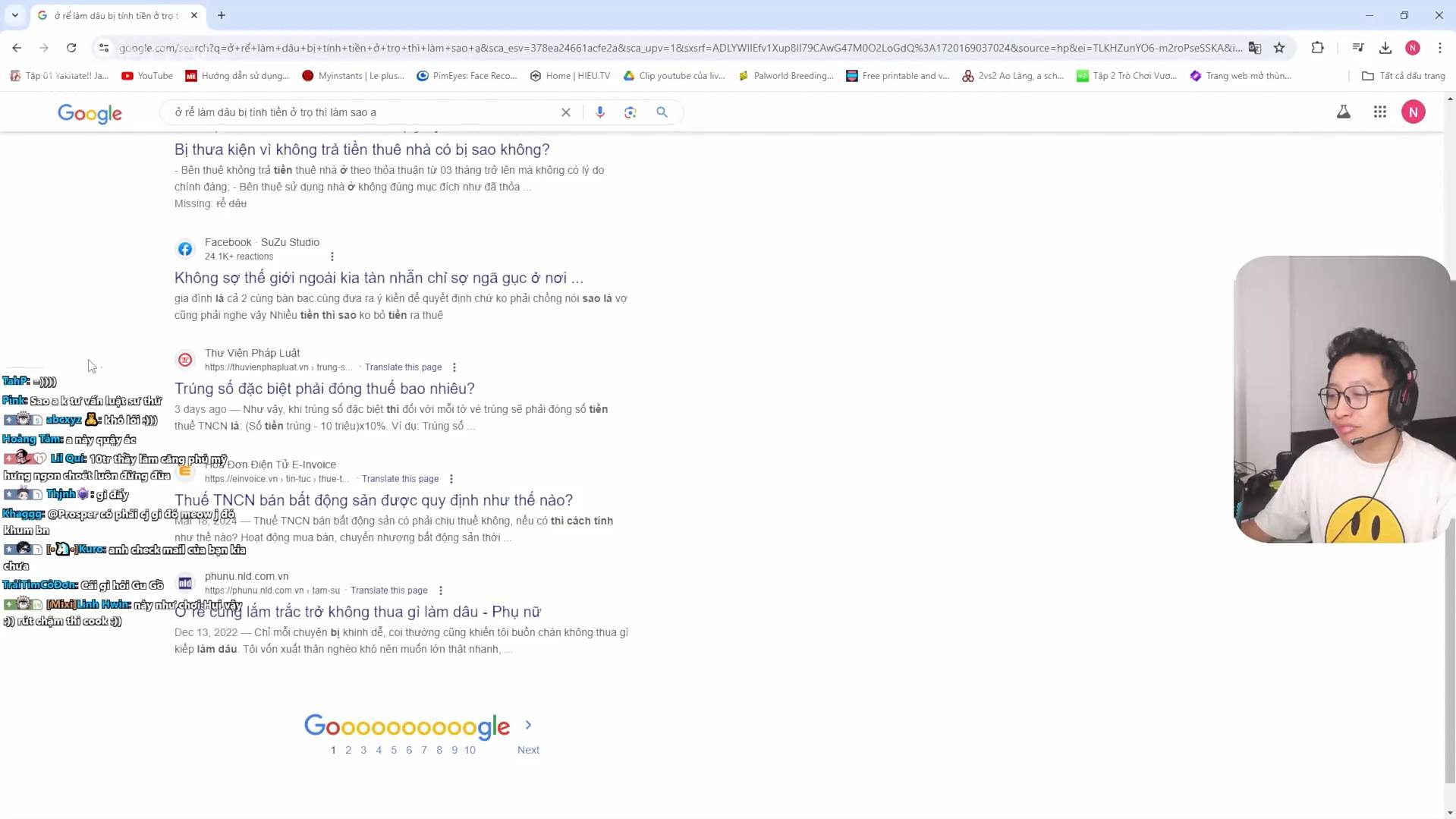
Task: View site information in the address bar
Action: [x=103, y=47]
